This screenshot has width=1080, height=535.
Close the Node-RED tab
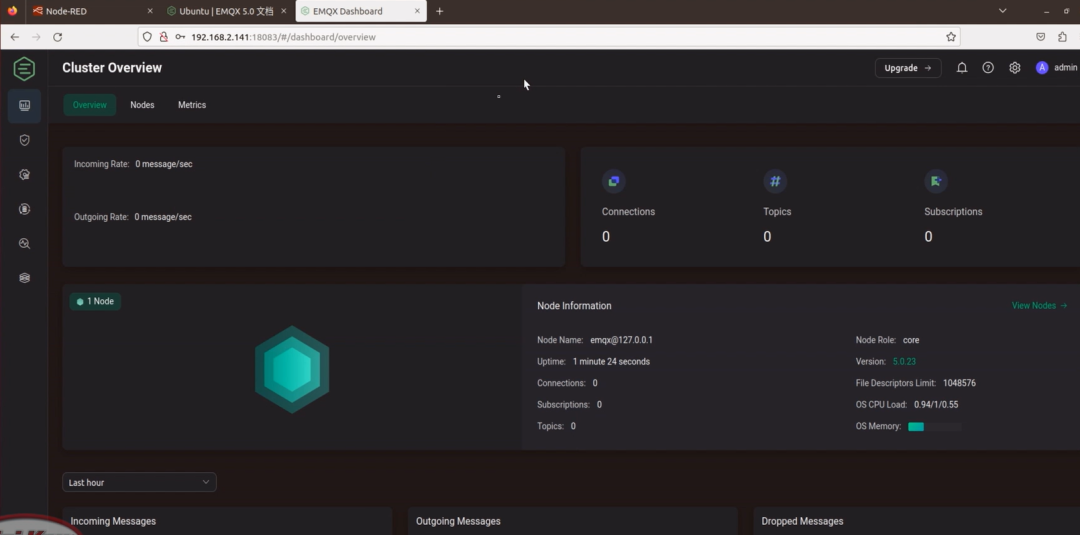pos(150,11)
